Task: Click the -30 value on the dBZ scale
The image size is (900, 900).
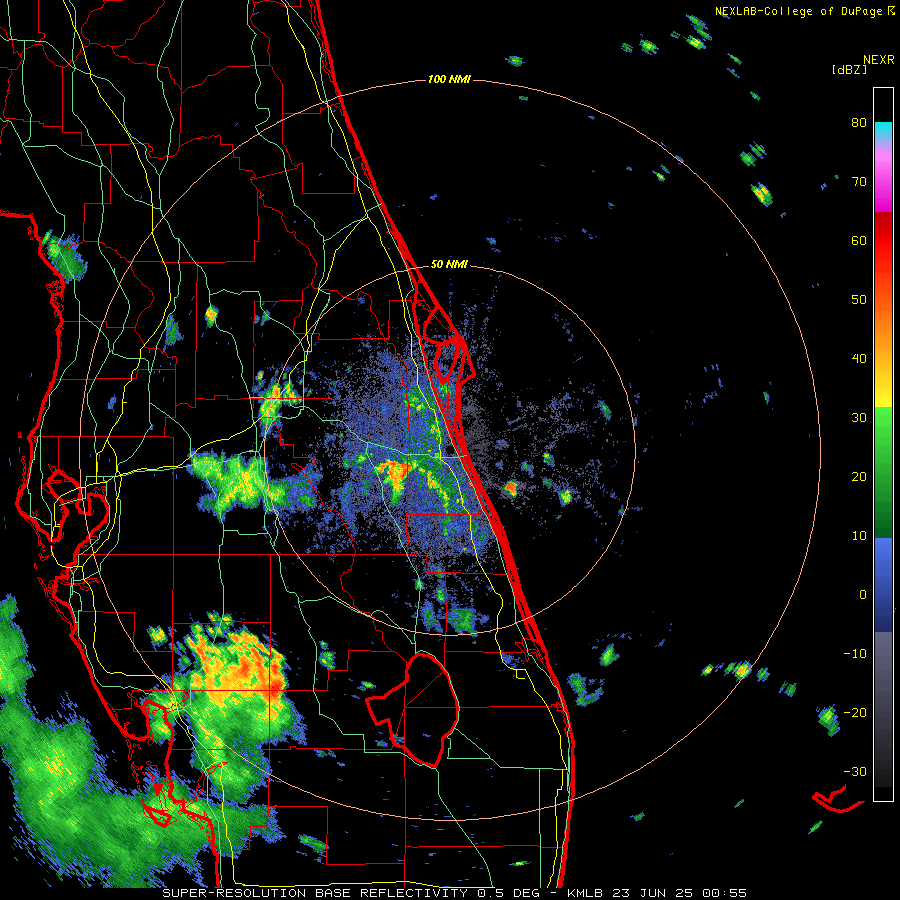Action: click(x=855, y=771)
